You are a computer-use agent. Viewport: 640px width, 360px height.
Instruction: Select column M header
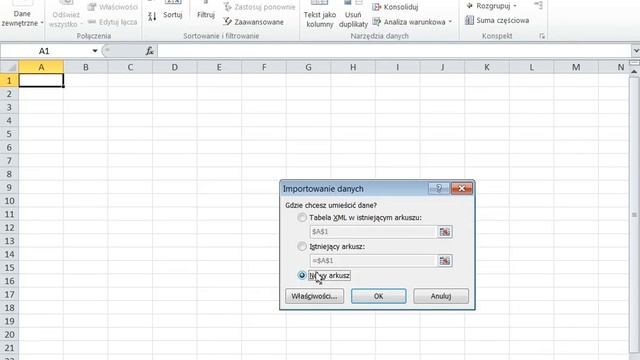[x=576, y=67]
